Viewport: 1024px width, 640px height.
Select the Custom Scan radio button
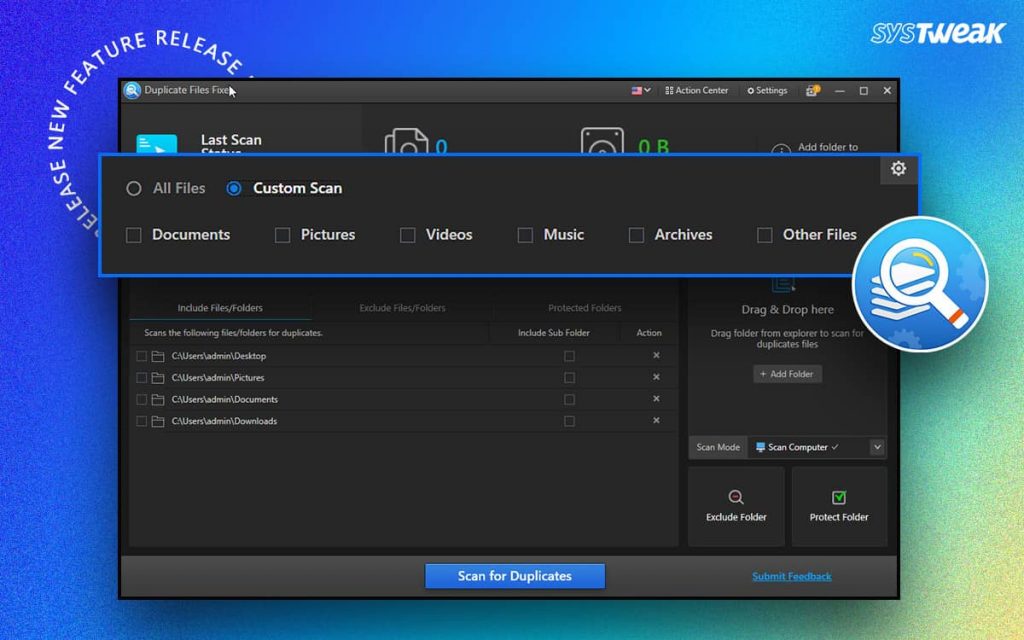click(x=234, y=189)
